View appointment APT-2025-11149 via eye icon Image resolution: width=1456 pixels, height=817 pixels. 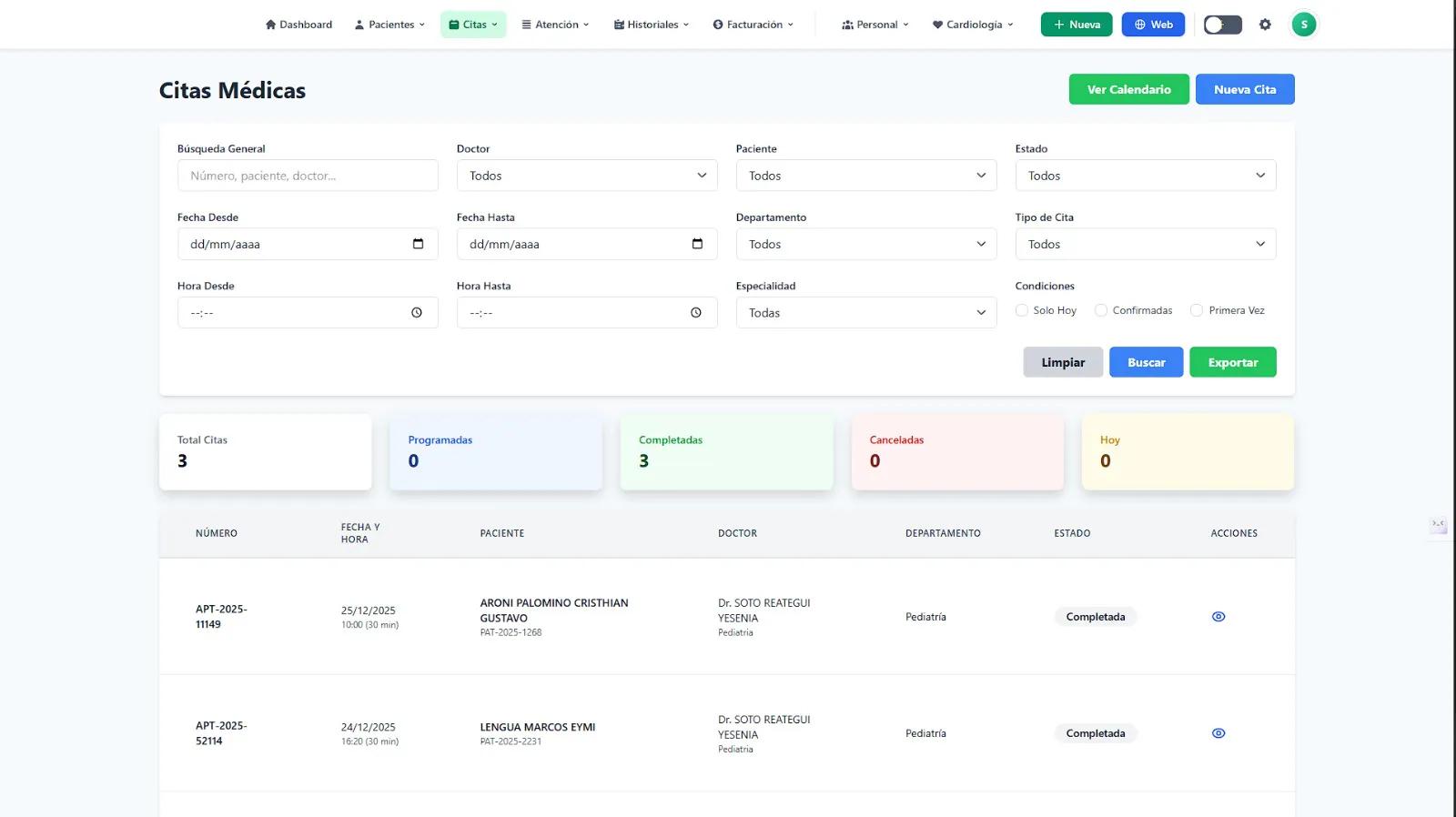1218,617
